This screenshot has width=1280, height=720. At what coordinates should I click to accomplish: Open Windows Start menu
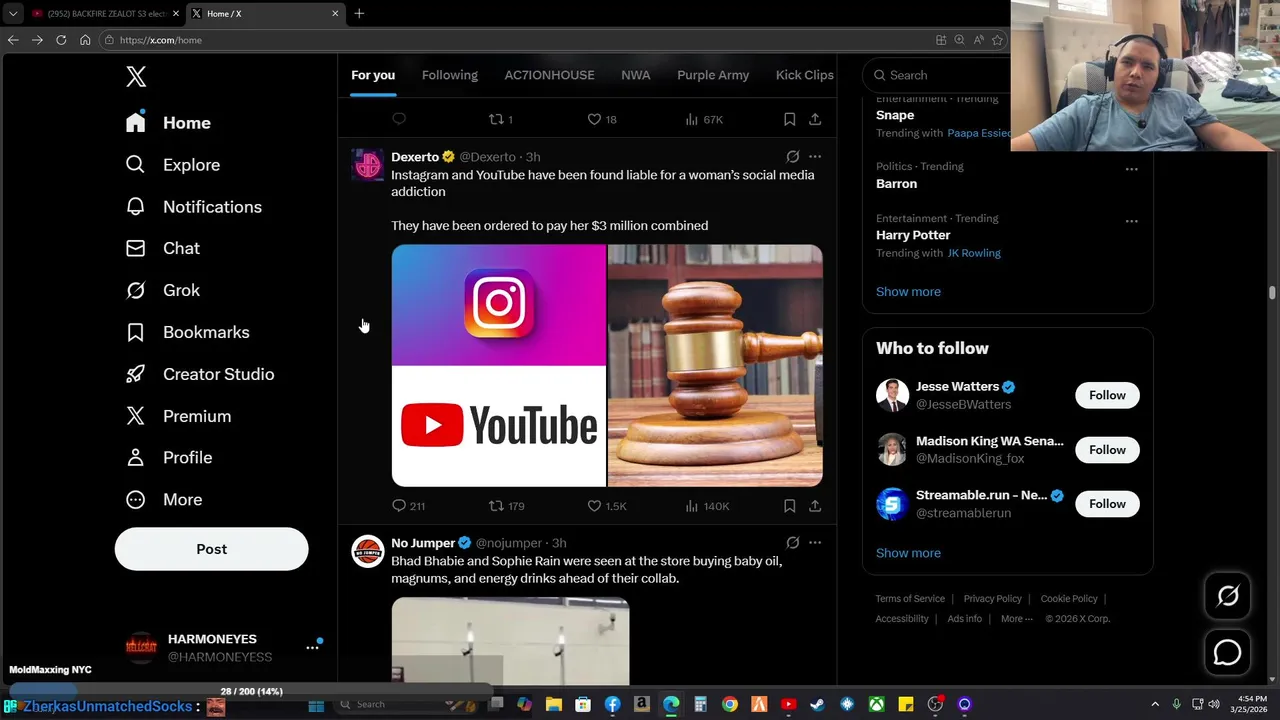click(316, 705)
